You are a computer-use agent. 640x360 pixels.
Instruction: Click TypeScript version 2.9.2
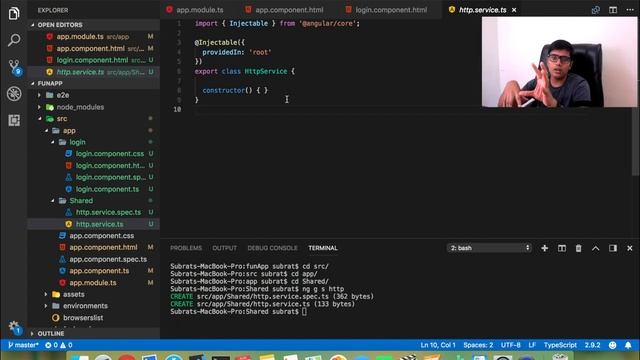592,345
